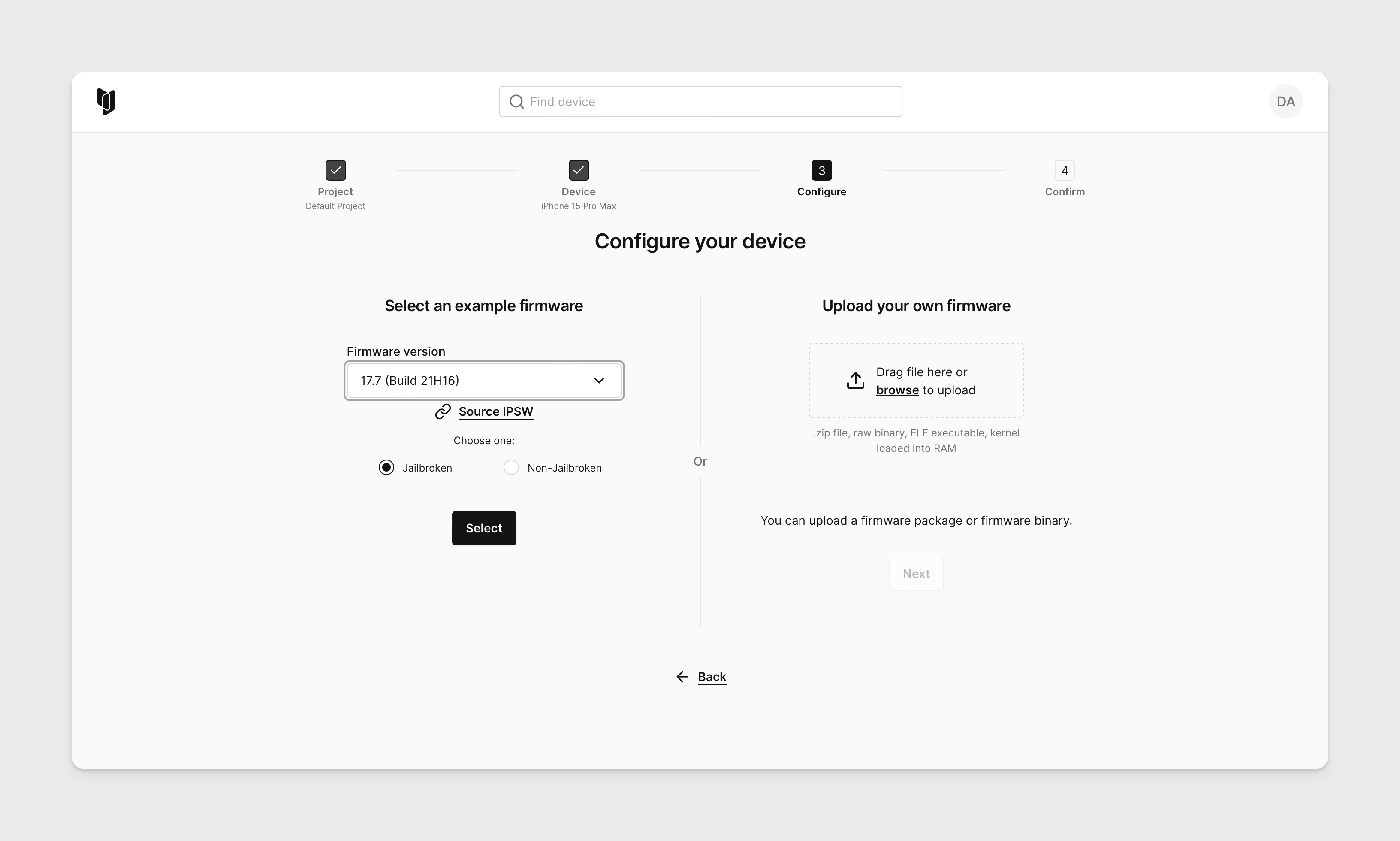Click the browse link to upload firmware
The image size is (1400, 841).
click(x=897, y=389)
